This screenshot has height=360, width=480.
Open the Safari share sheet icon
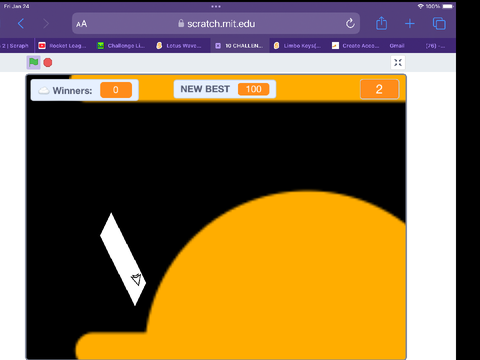[x=381, y=23]
